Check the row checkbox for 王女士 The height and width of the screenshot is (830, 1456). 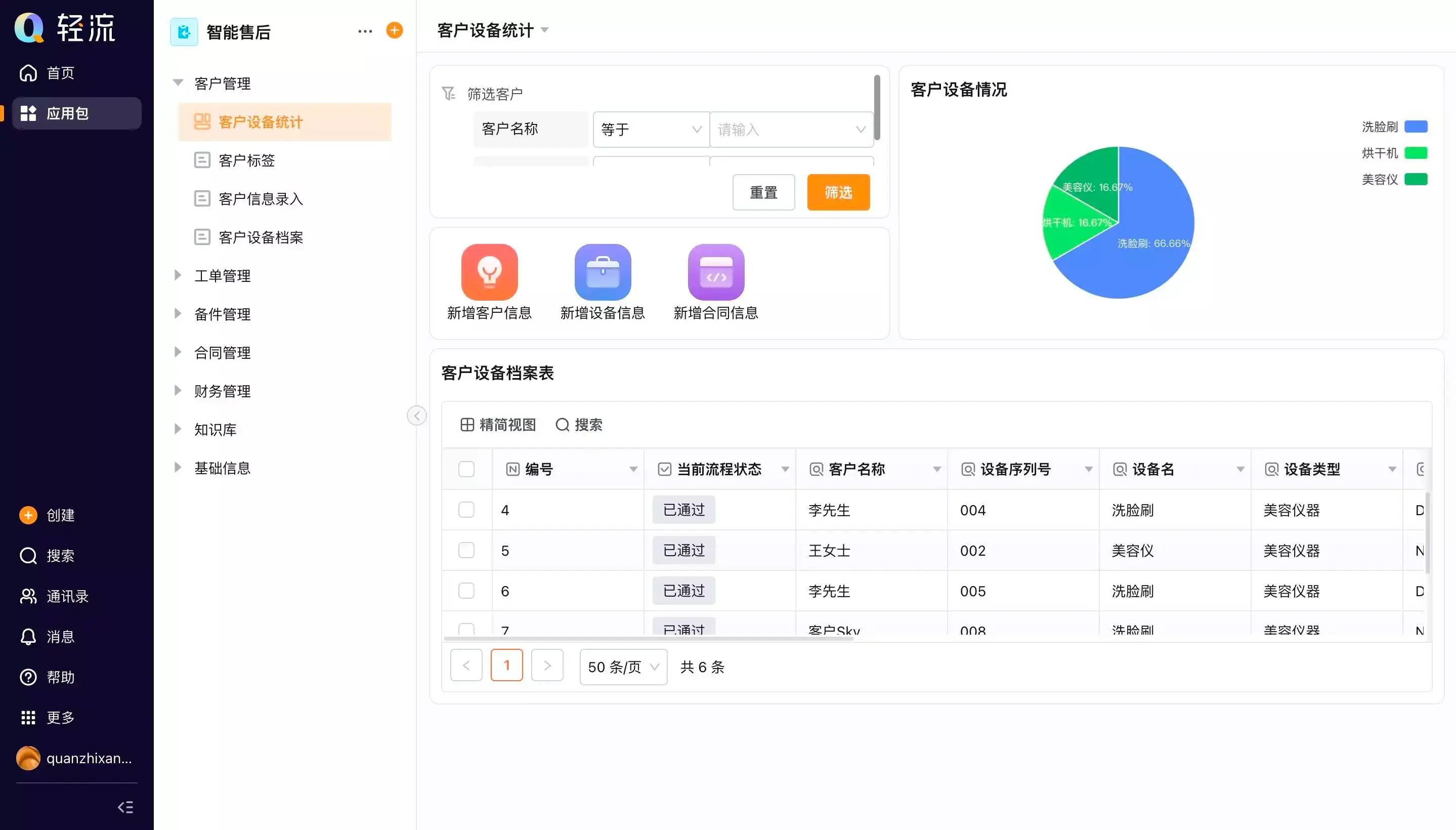click(466, 550)
